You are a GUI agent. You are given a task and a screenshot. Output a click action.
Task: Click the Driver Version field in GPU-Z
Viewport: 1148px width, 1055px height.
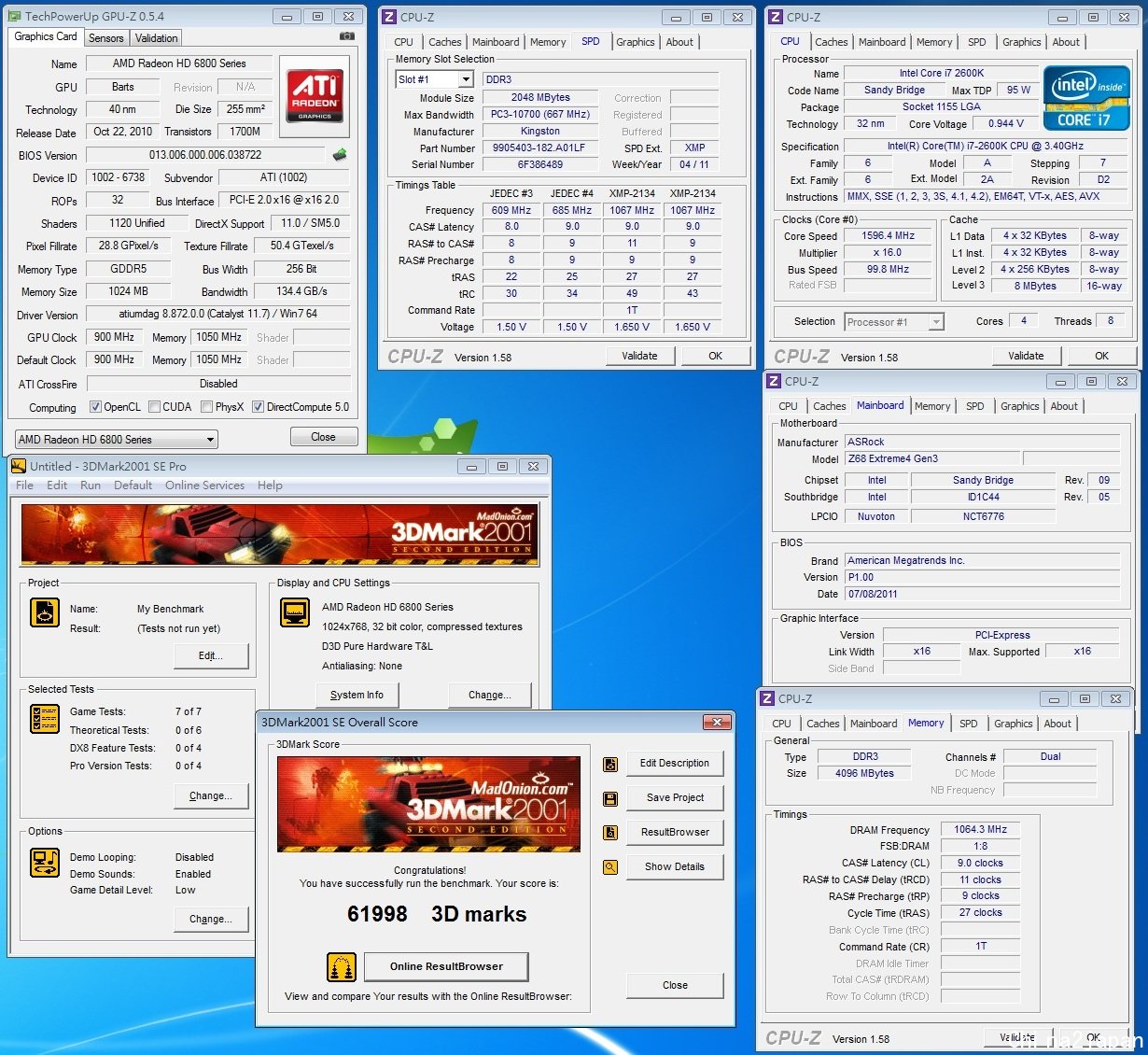[x=217, y=315]
